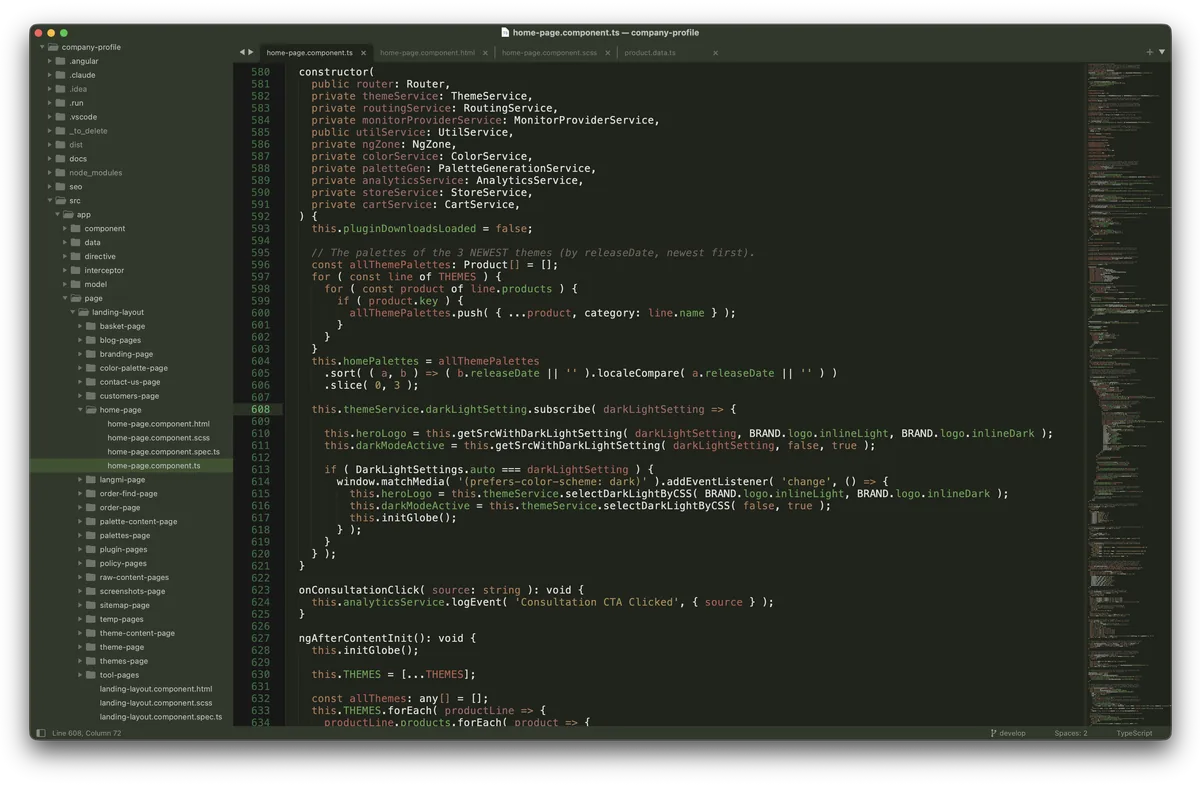Open the develop git branch status item
This screenshot has height=787, width=1200.
point(1008,733)
